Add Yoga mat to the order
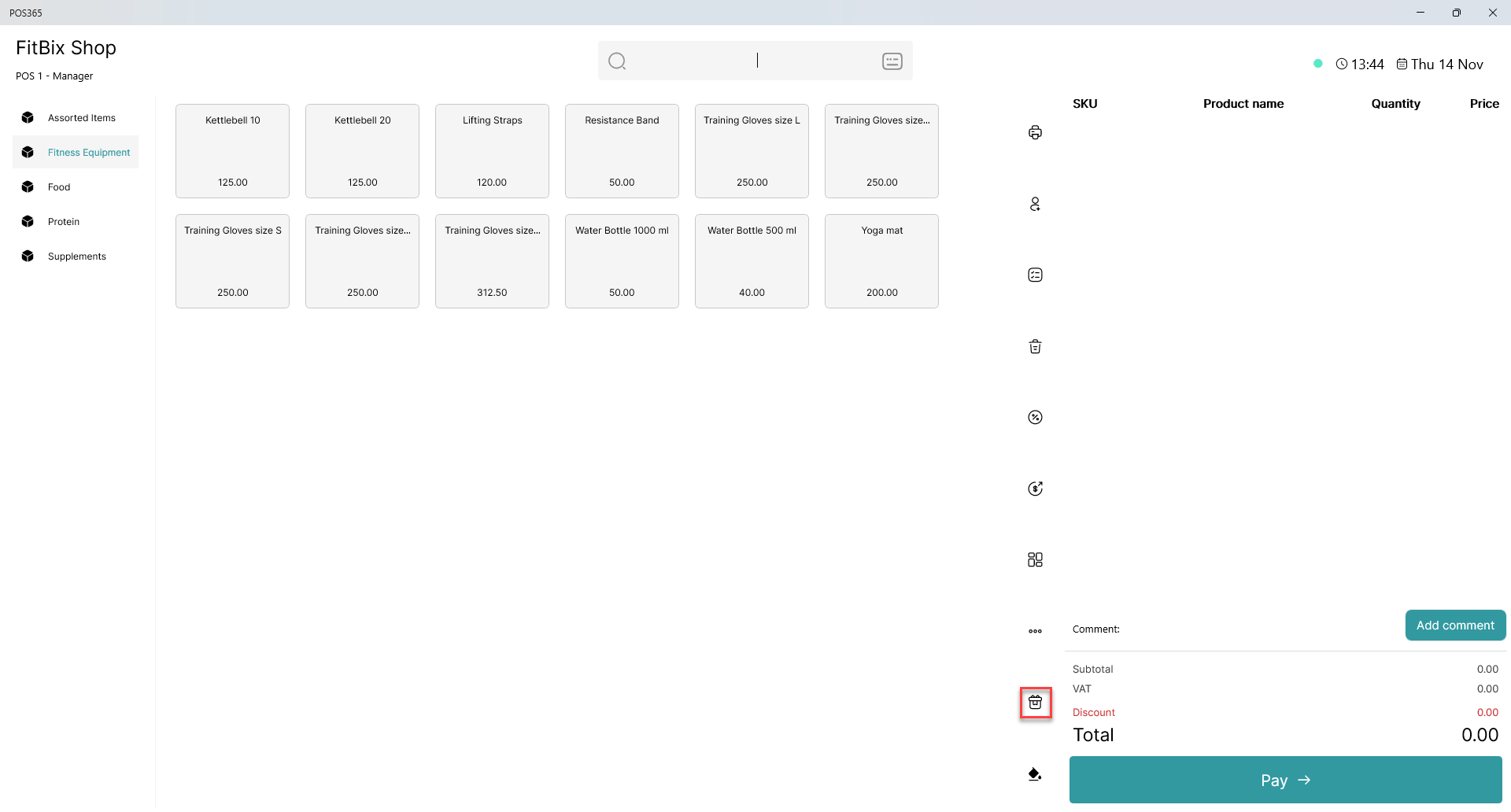This screenshot has width=1511, height=812. [881, 261]
